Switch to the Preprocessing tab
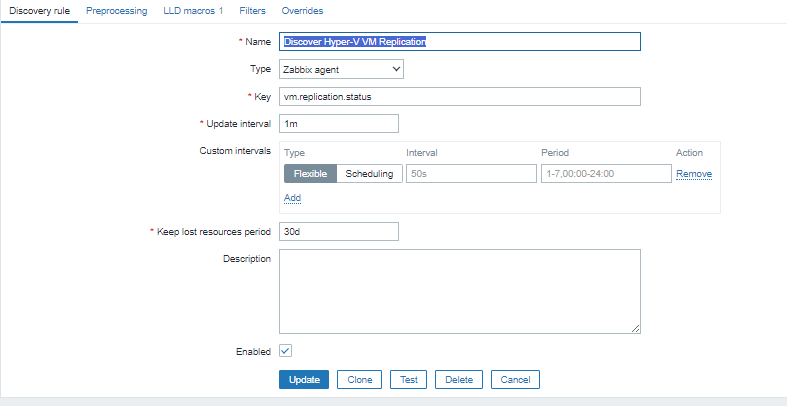 [x=116, y=10]
